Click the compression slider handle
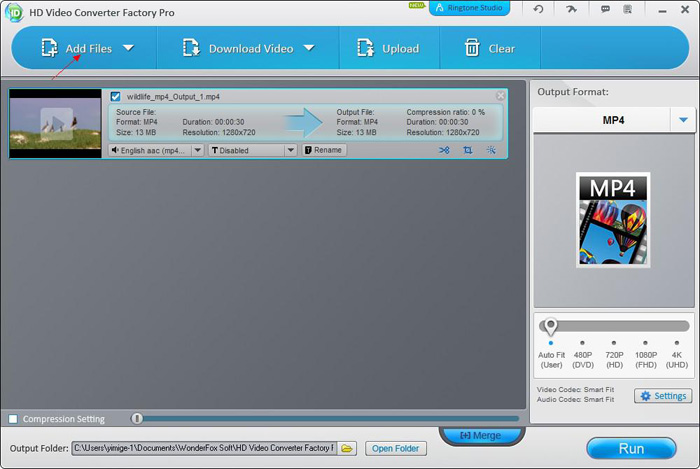Image resolution: width=700 pixels, height=469 pixels. [x=137, y=418]
